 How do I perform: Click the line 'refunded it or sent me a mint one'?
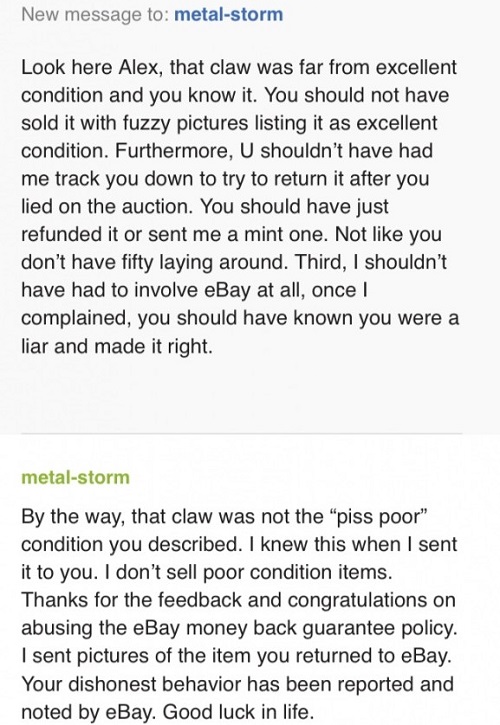click(231, 235)
